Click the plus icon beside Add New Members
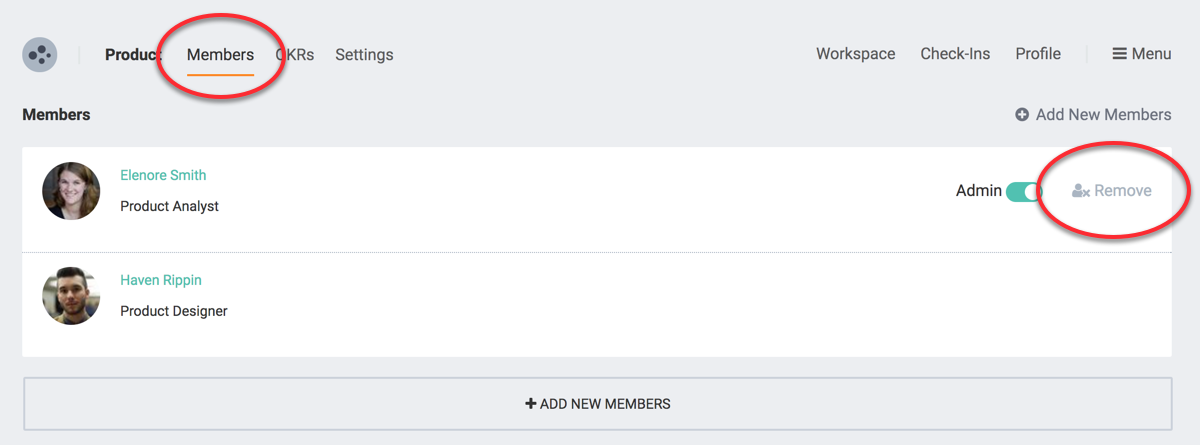The image size is (1200, 445). point(1022,115)
